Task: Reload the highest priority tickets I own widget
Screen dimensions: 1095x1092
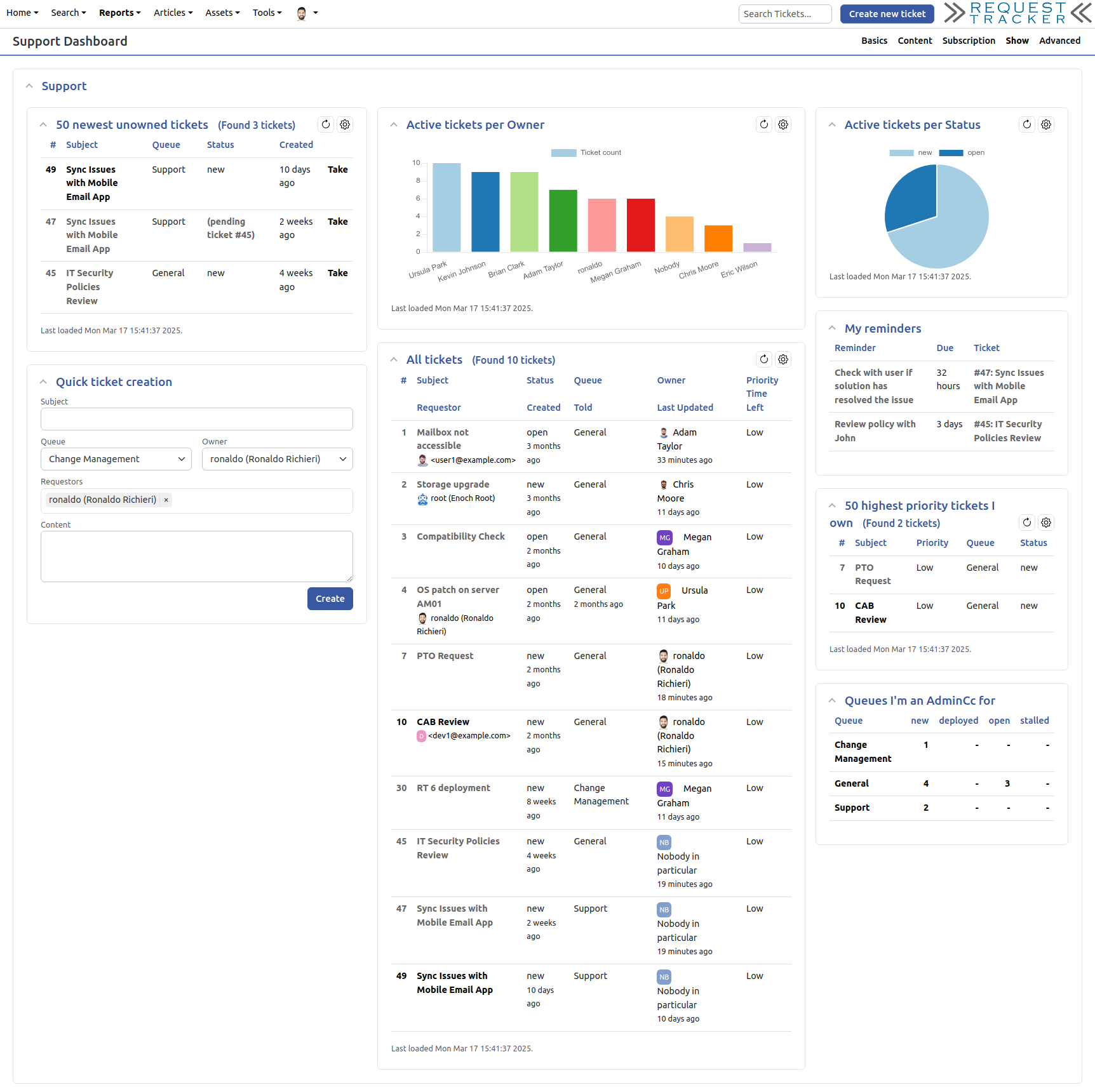Action: coord(1027,523)
